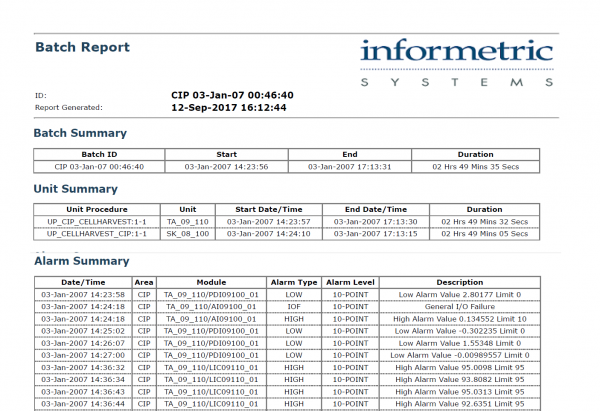Click Duration header in Batch Summary table
This screenshot has height=411, width=600.
476,155
